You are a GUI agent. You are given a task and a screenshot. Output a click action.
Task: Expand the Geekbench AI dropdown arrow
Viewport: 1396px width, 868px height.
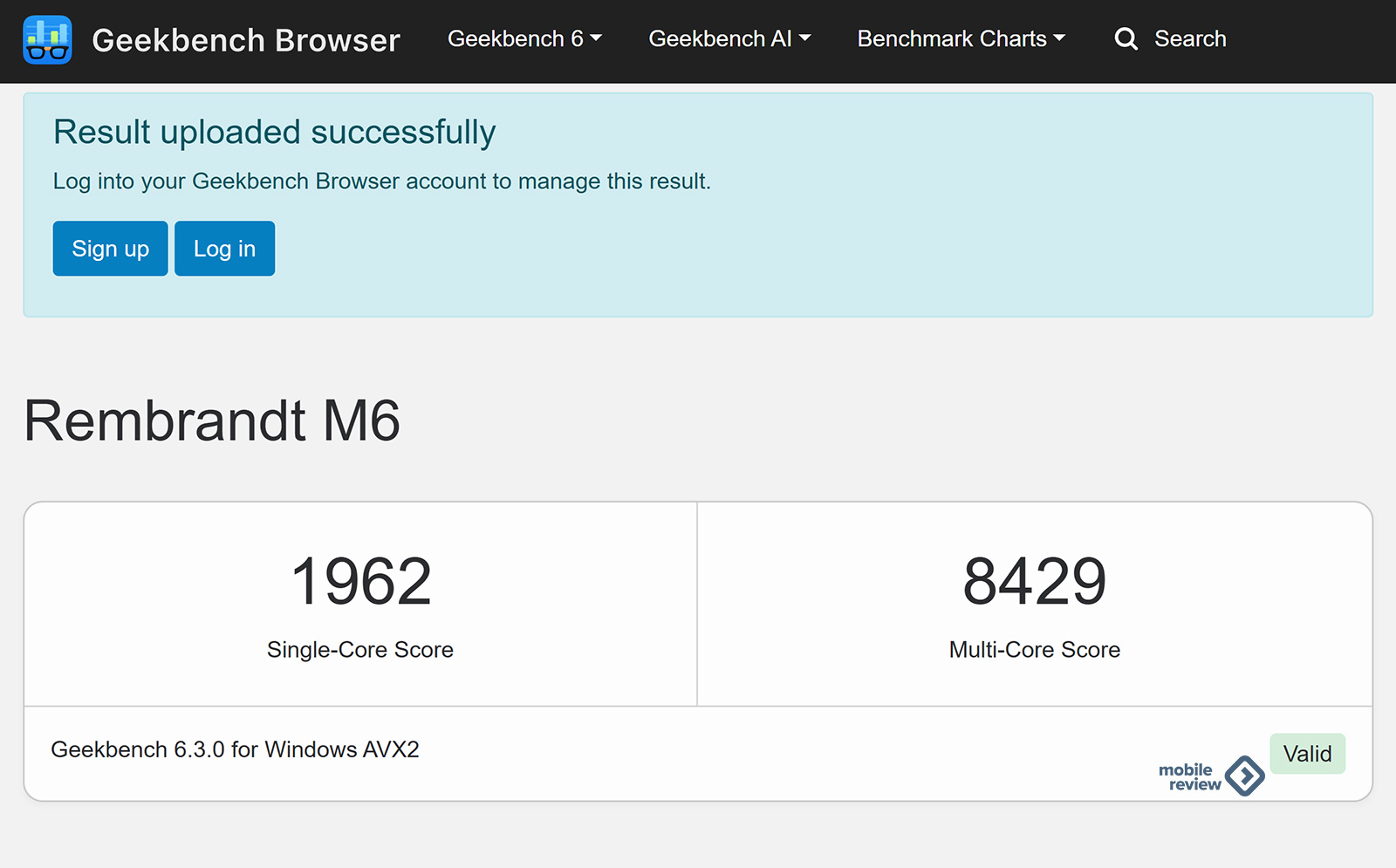804,38
